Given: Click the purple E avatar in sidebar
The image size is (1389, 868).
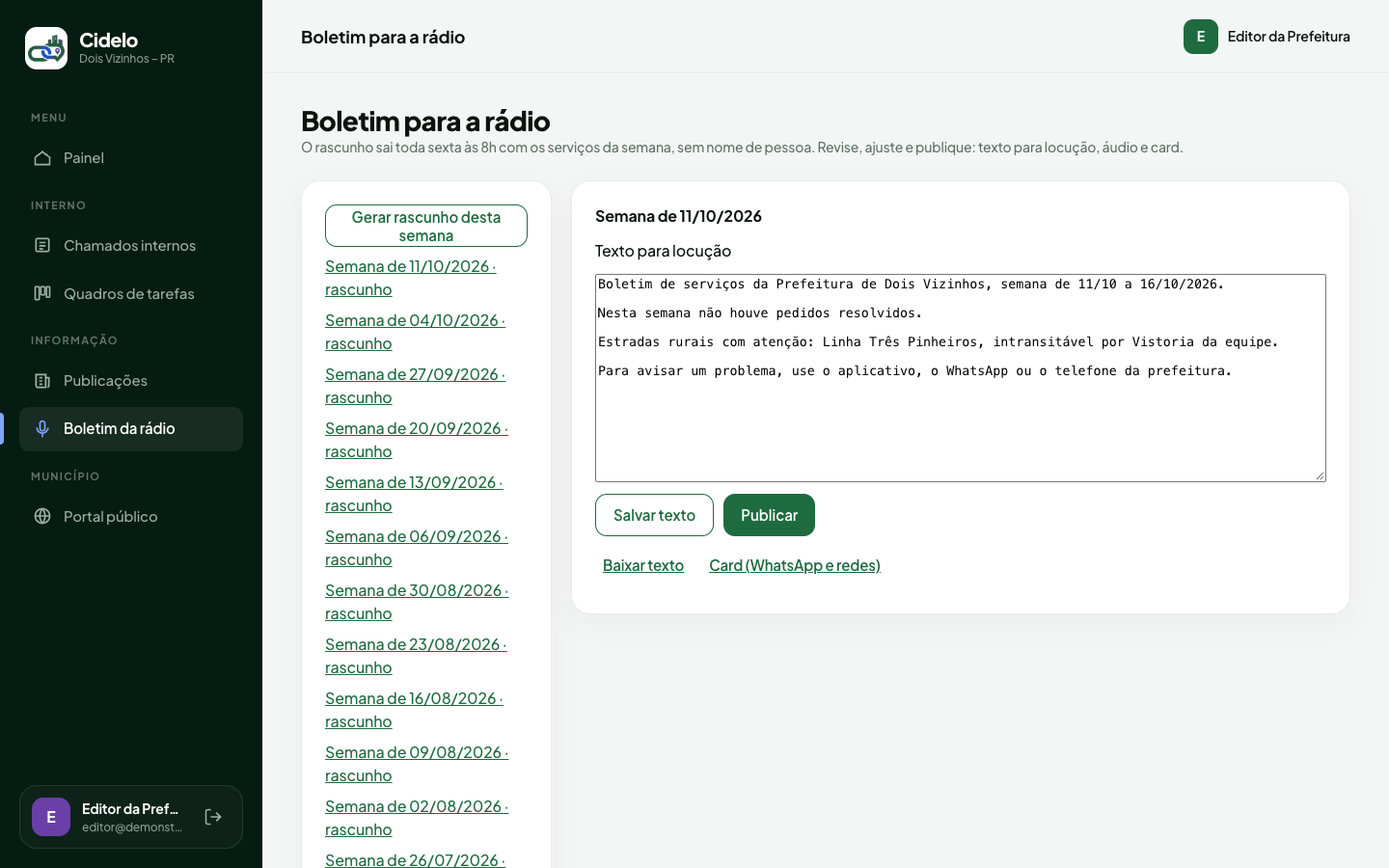Looking at the screenshot, I should coord(51,817).
